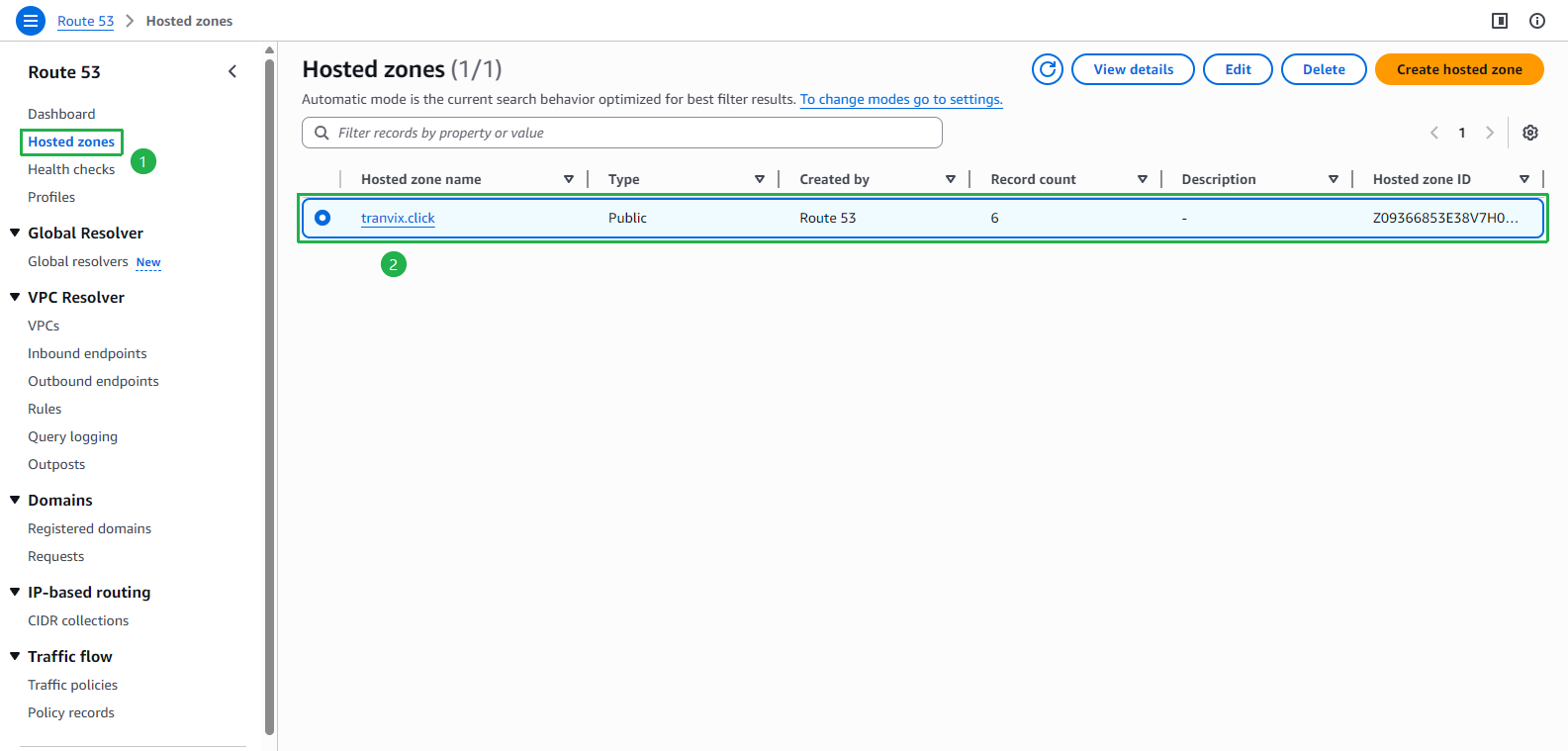Collapse the Global Resolver section
The image size is (1568, 751).
15,233
